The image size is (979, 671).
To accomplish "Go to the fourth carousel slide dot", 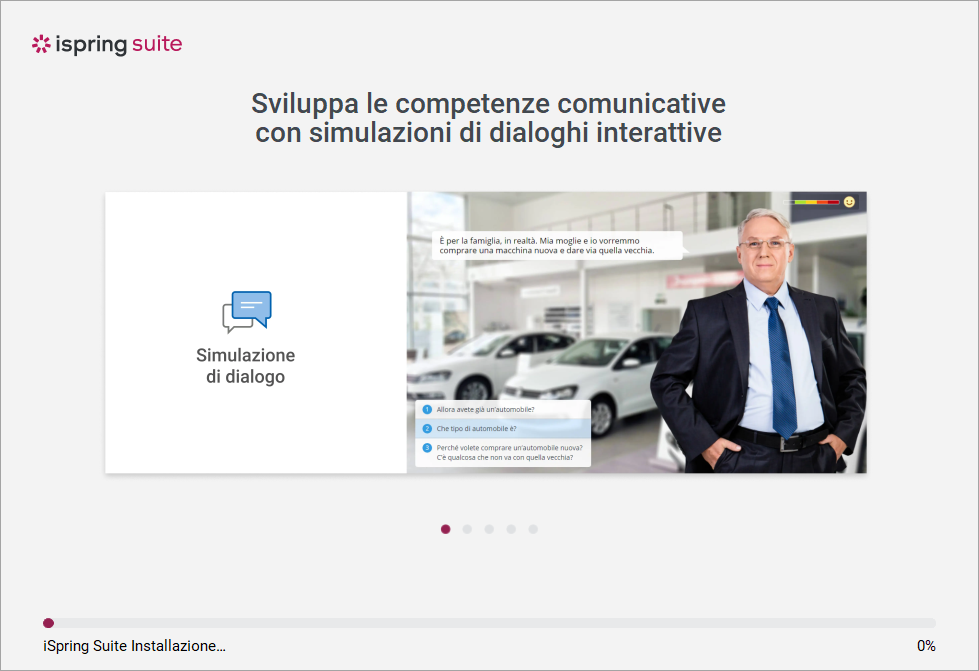I will click(511, 529).
